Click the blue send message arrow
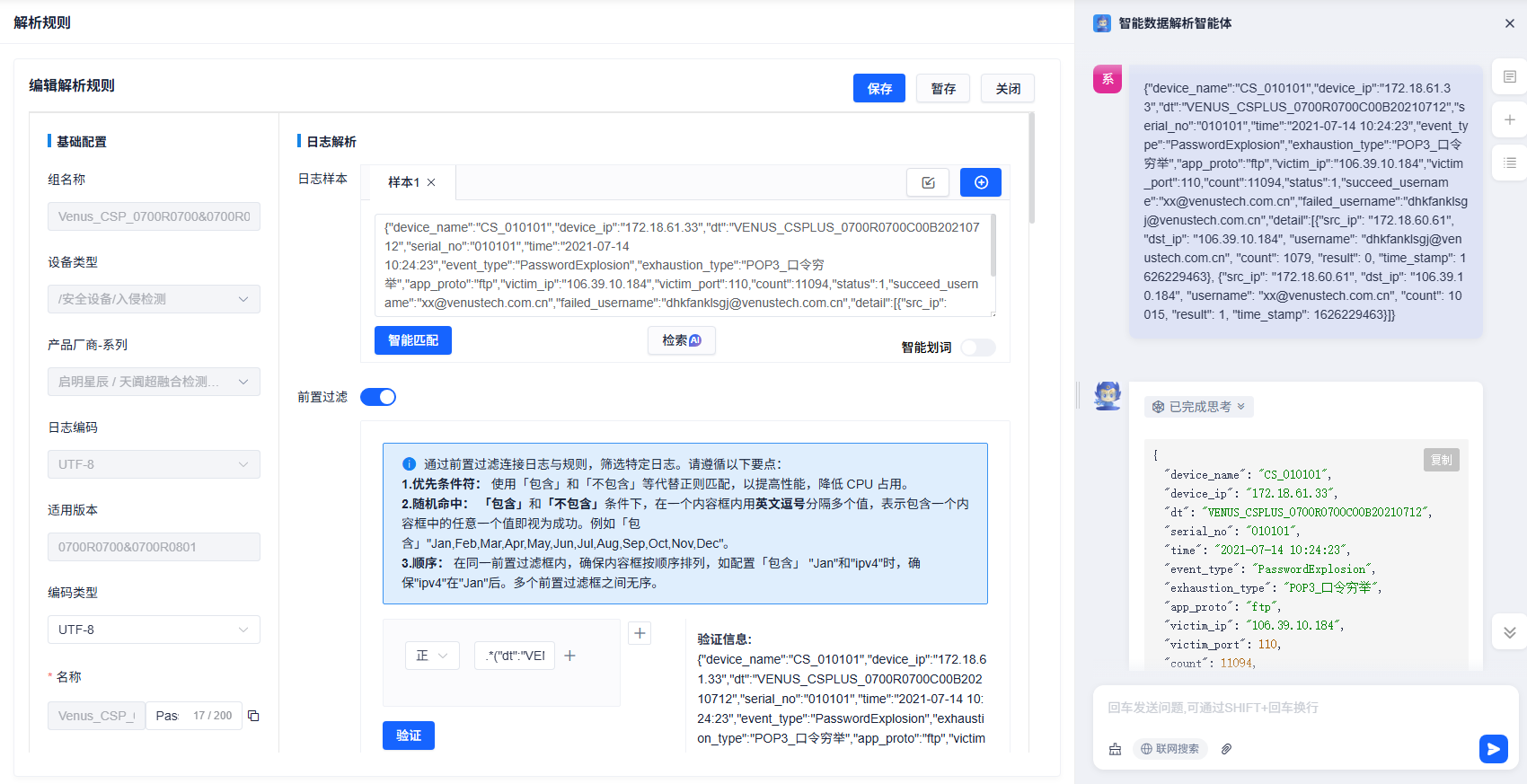The width and height of the screenshot is (1527, 784). 1493,748
